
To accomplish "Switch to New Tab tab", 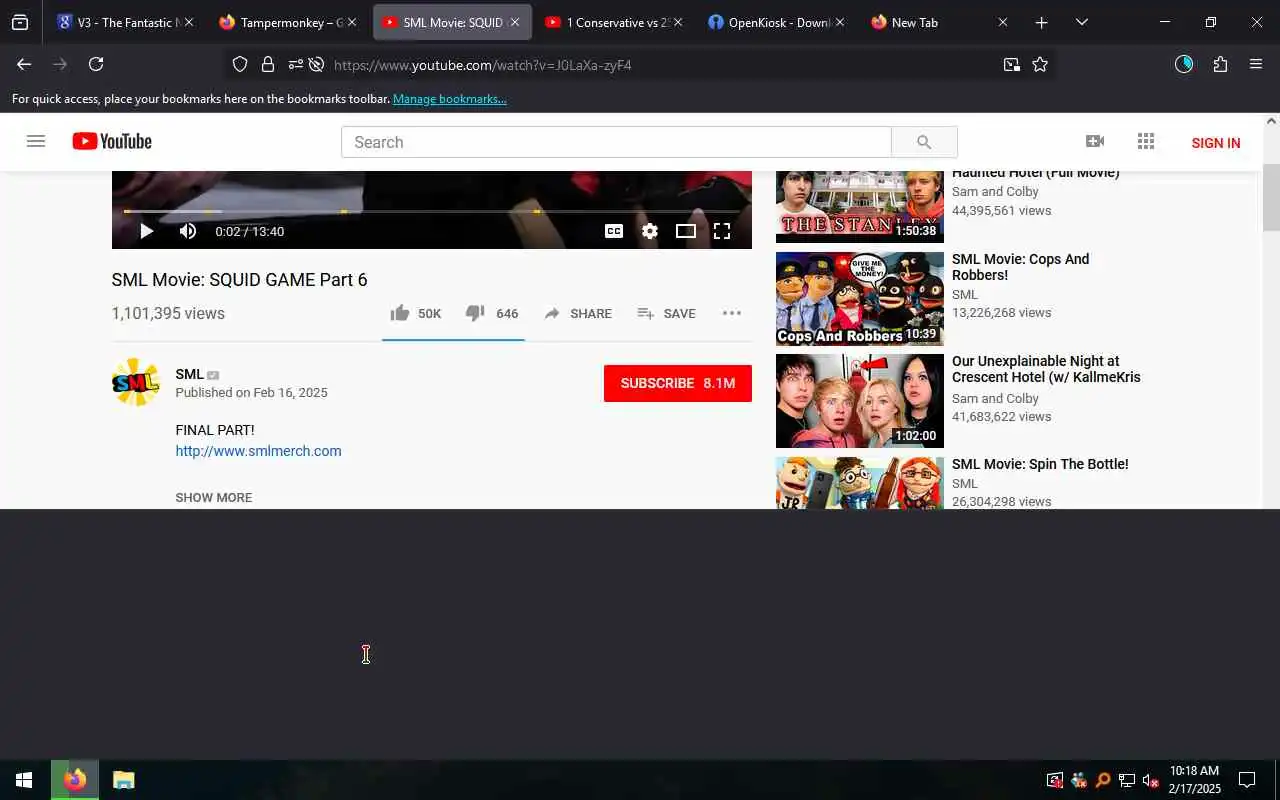I will click(936, 22).
